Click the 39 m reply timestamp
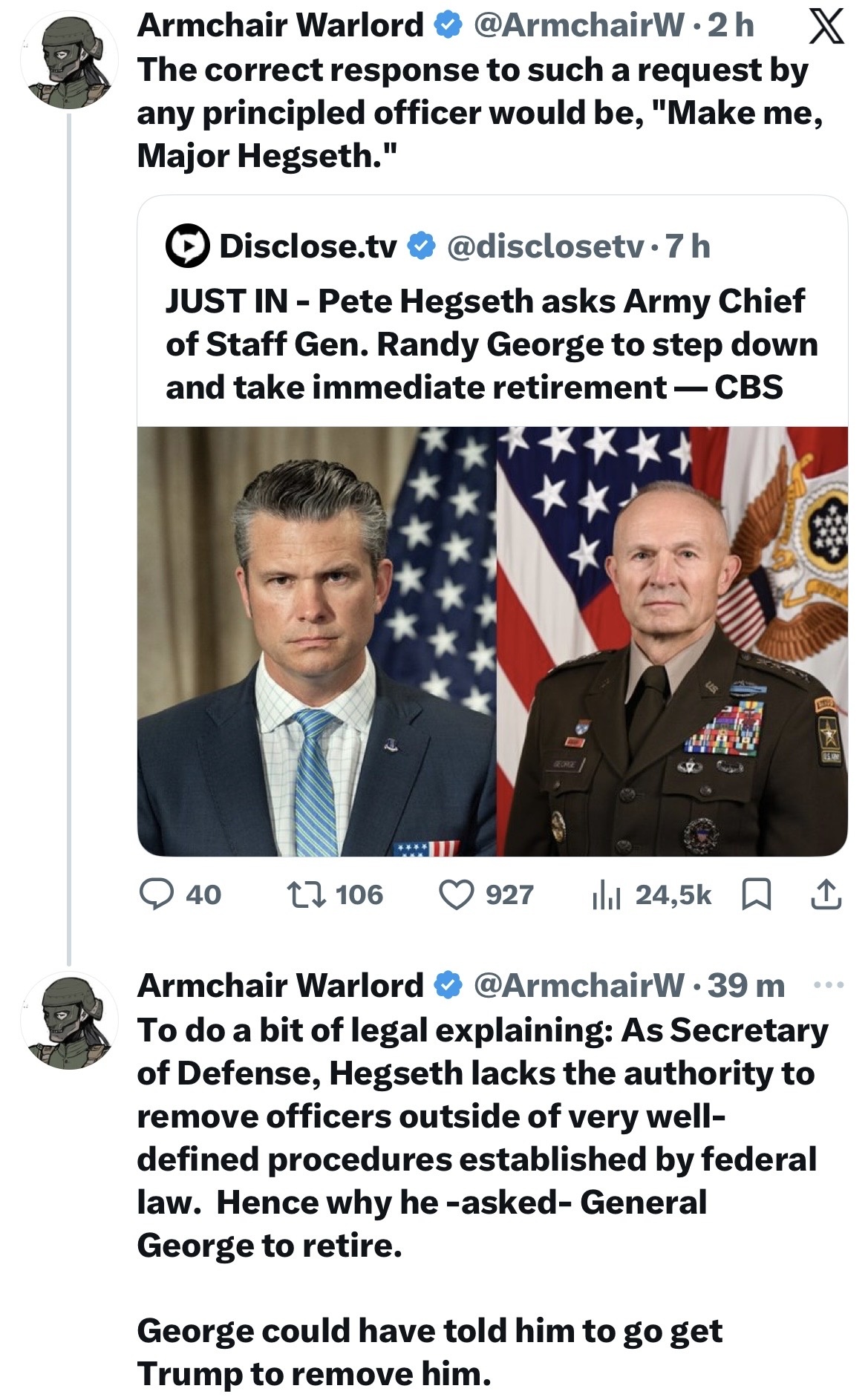 745,985
